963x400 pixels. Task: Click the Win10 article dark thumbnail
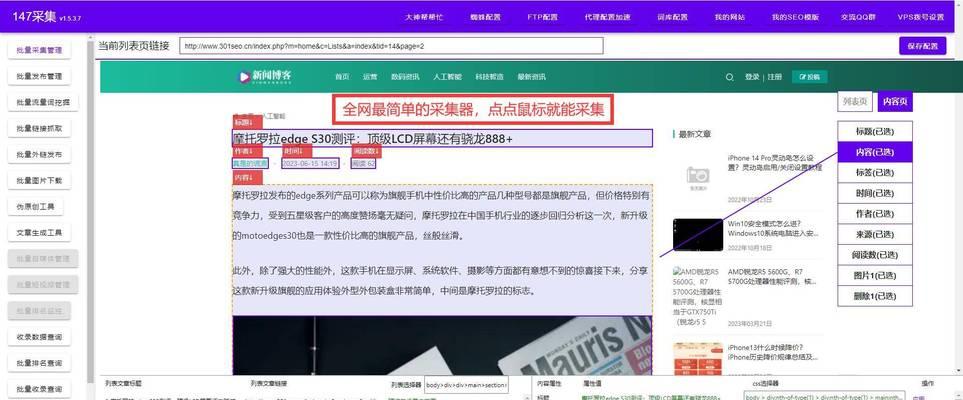(x=698, y=235)
